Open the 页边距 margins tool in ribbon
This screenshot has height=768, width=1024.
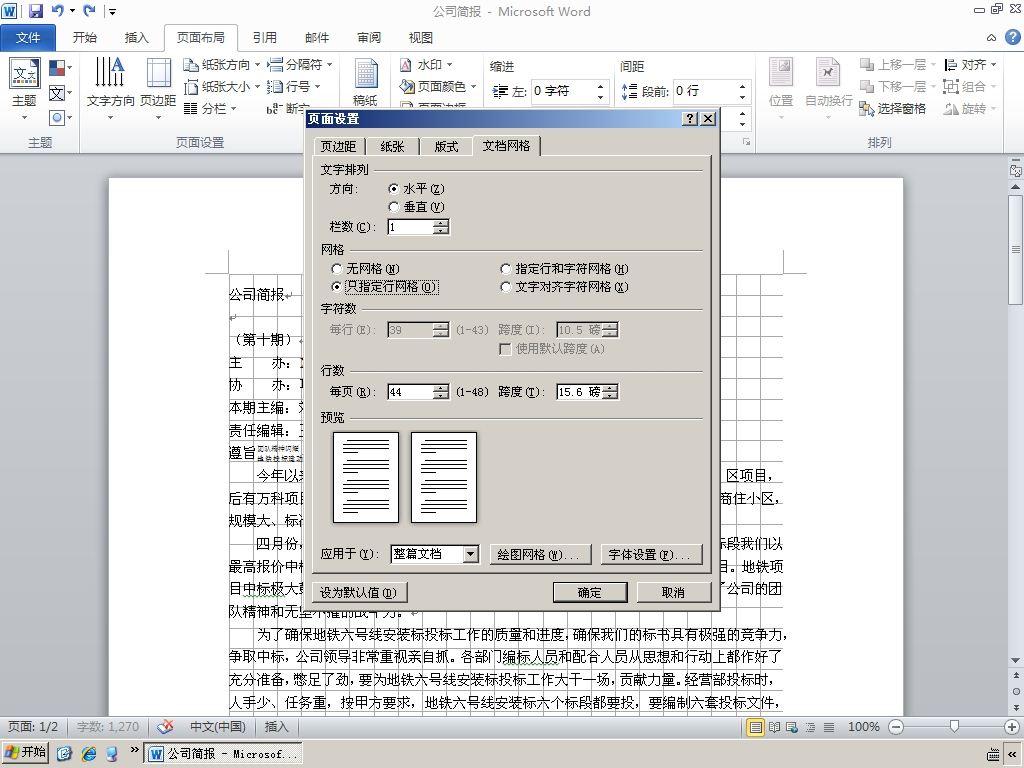coord(158,89)
